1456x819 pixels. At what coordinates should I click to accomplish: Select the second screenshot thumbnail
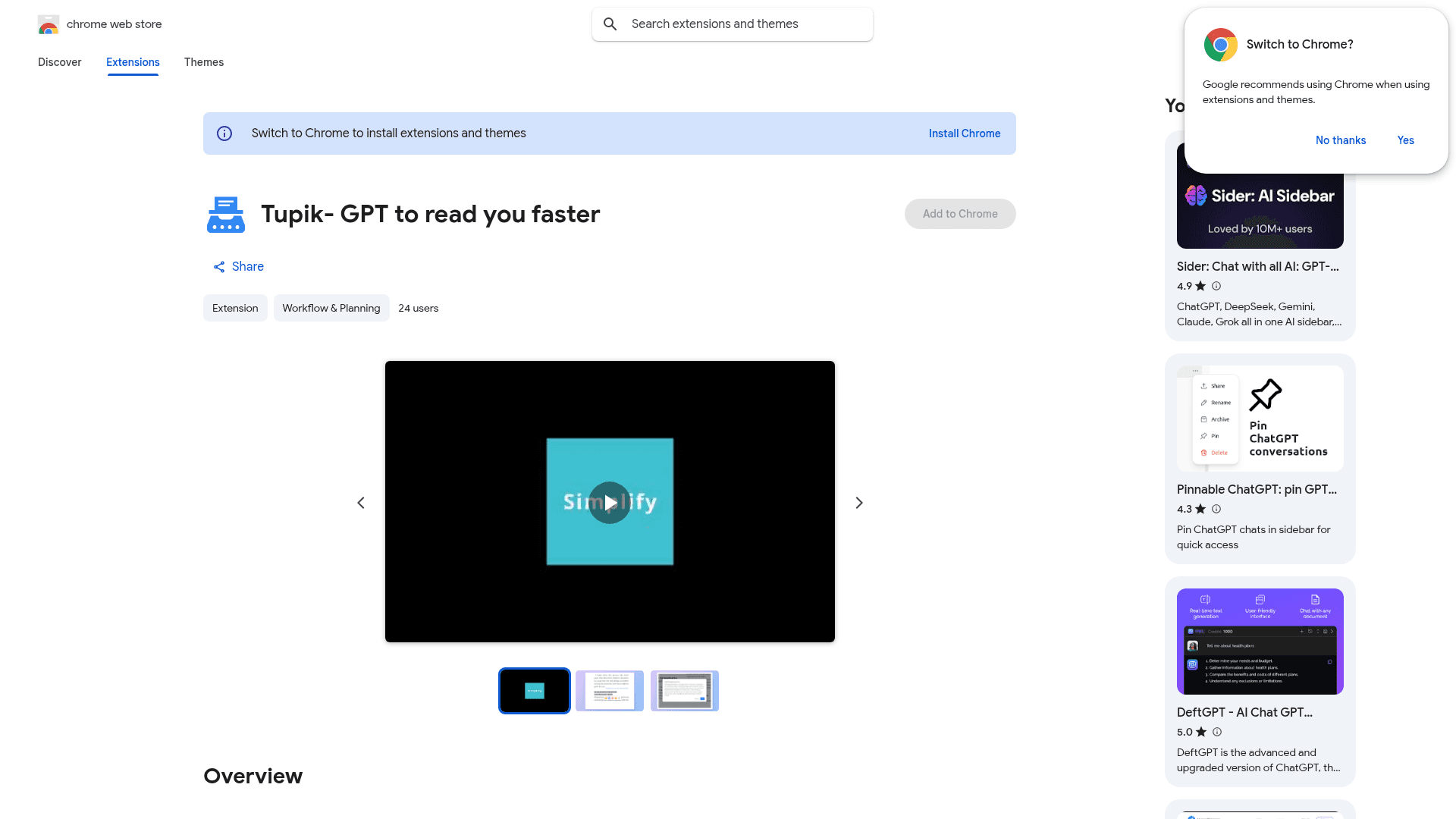(x=610, y=691)
